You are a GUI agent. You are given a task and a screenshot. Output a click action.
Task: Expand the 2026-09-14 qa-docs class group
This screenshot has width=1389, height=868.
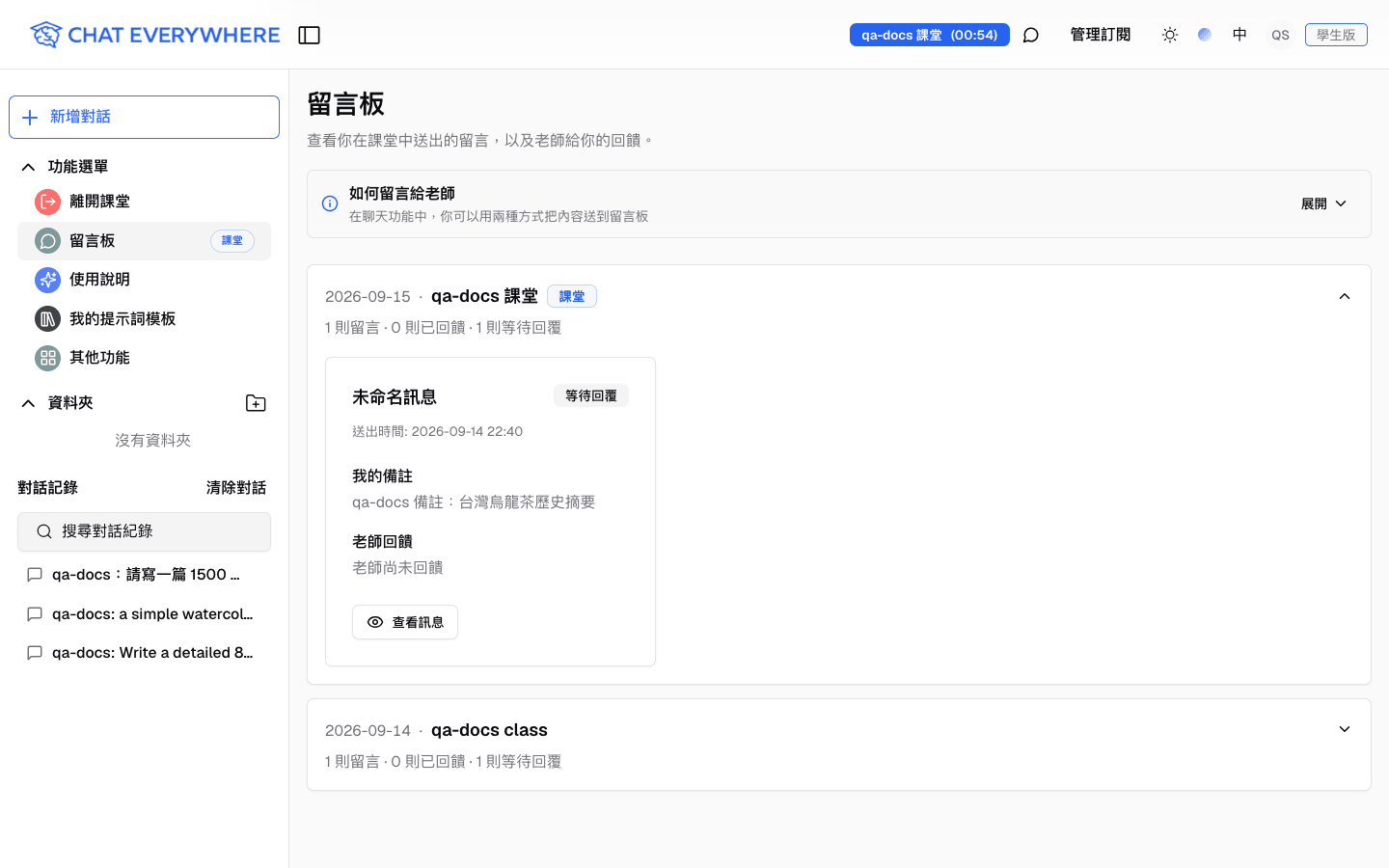[1345, 730]
